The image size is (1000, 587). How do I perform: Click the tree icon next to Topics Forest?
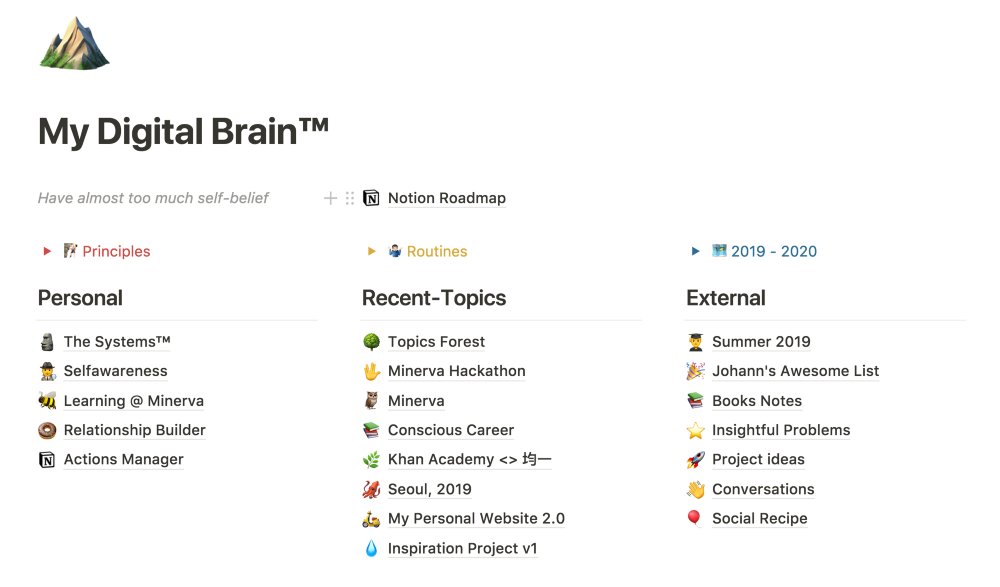(x=371, y=342)
